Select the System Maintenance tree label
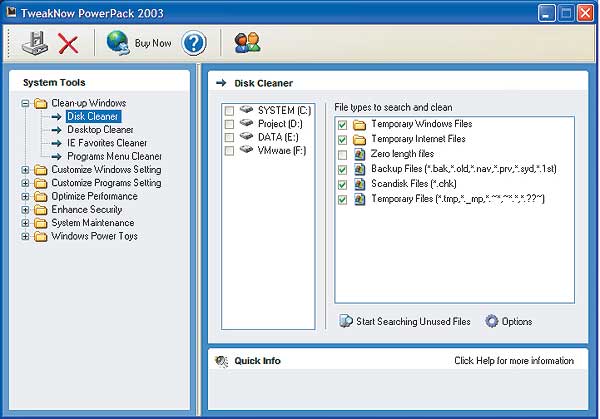Image resolution: width=600 pixels, height=419 pixels. click(93, 223)
